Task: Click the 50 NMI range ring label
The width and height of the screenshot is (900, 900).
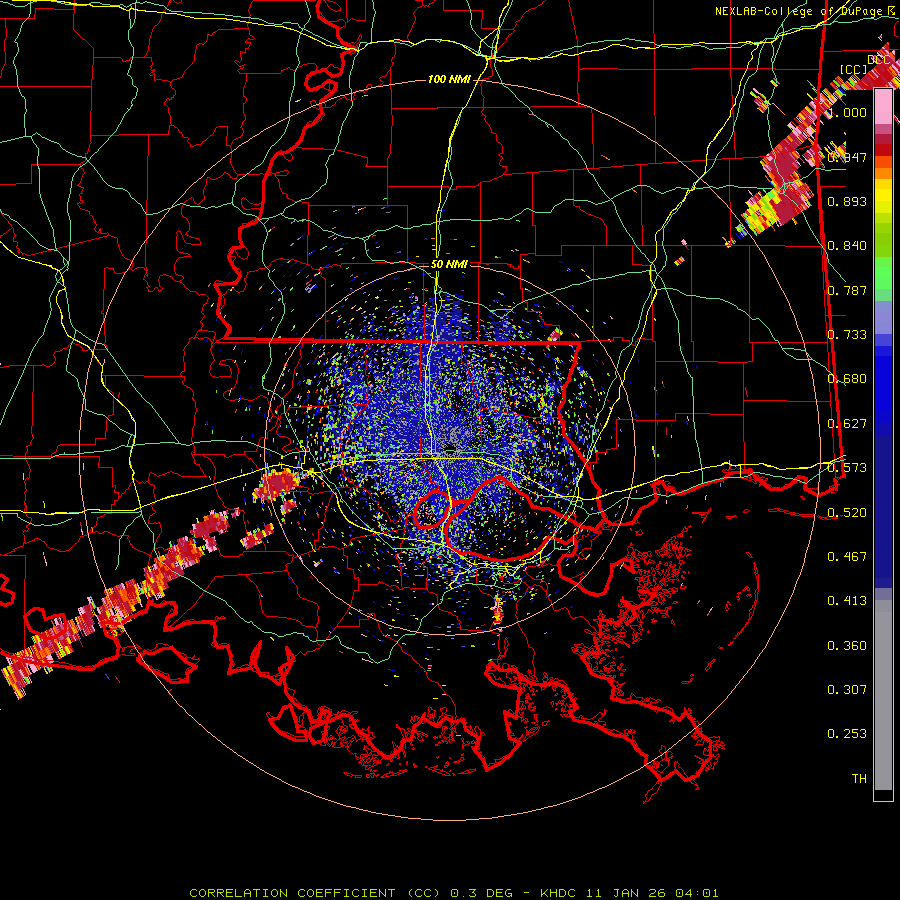Action: (x=449, y=264)
